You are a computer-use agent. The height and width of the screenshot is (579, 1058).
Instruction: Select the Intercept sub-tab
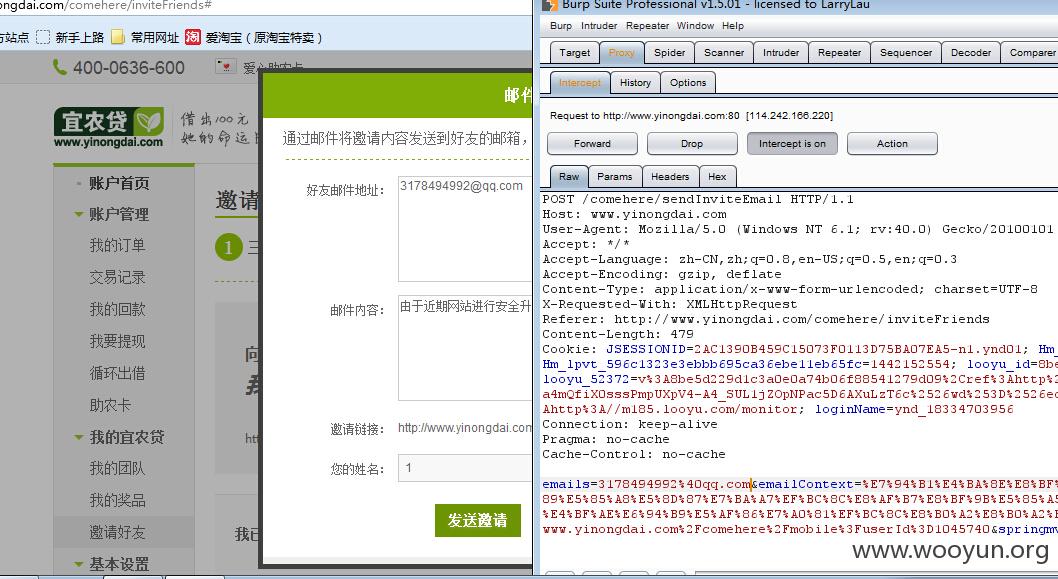(580, 82)
